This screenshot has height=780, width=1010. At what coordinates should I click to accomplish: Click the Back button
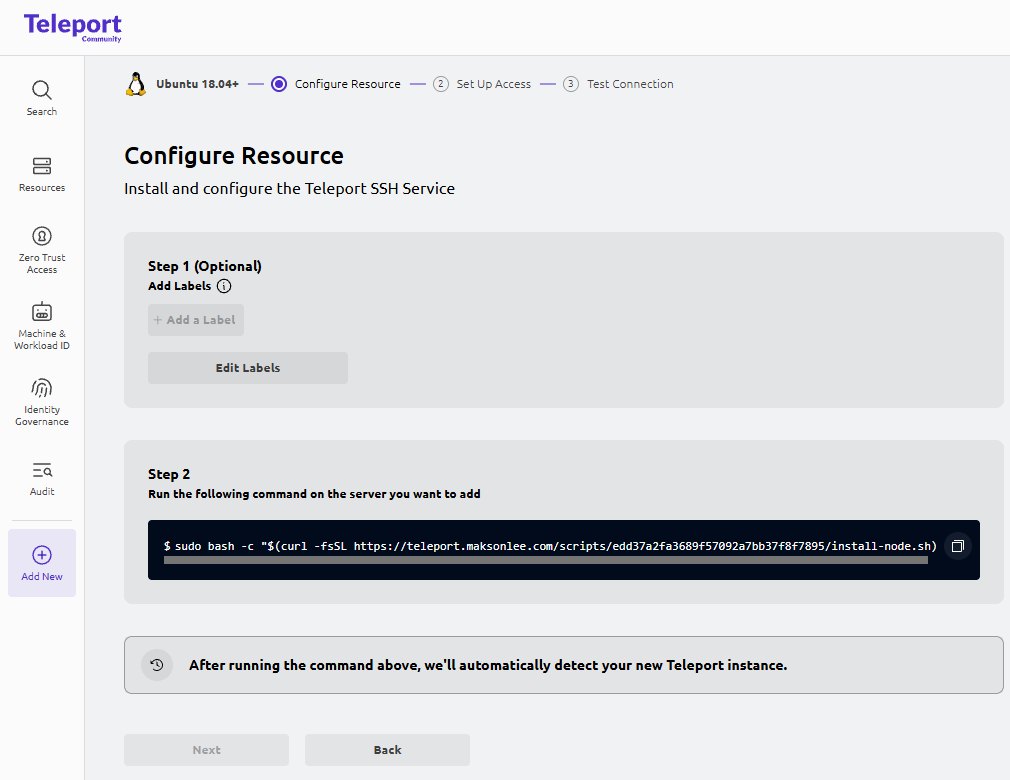[x=387, y=750]
